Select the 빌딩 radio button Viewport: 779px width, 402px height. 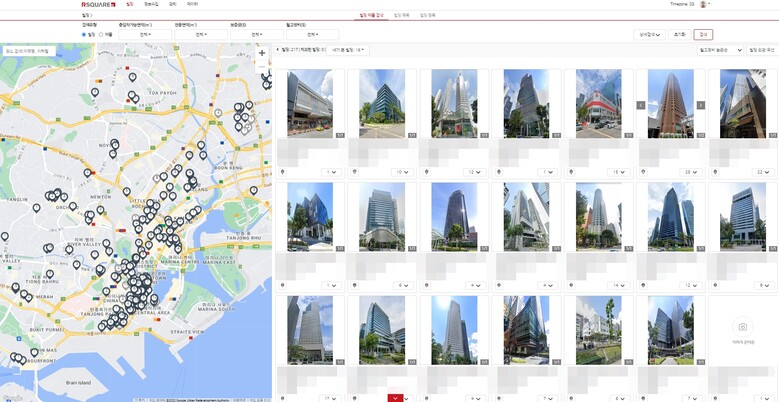(84, 34)
